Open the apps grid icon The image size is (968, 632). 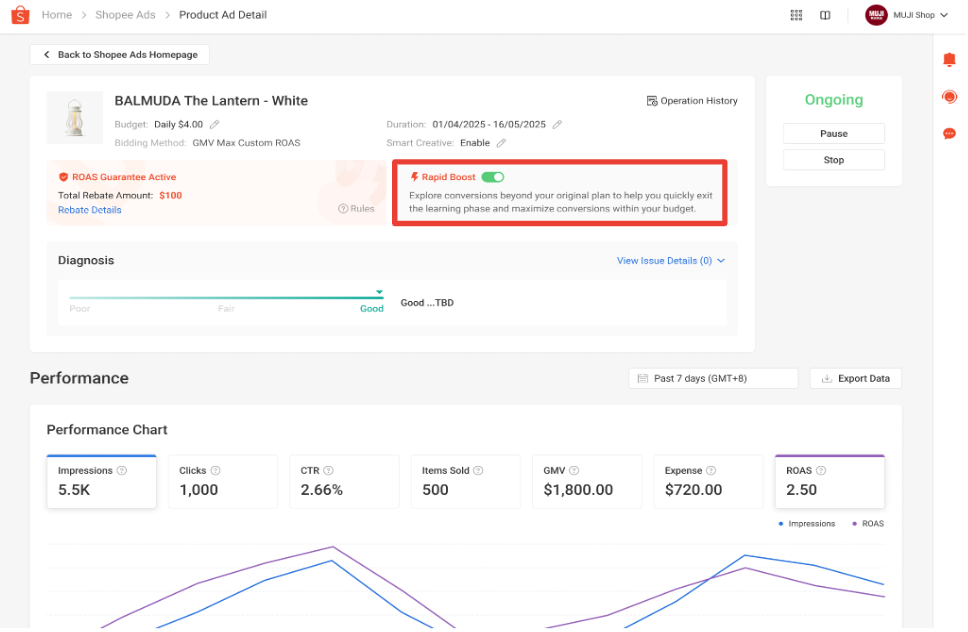[x=796, y=15]
